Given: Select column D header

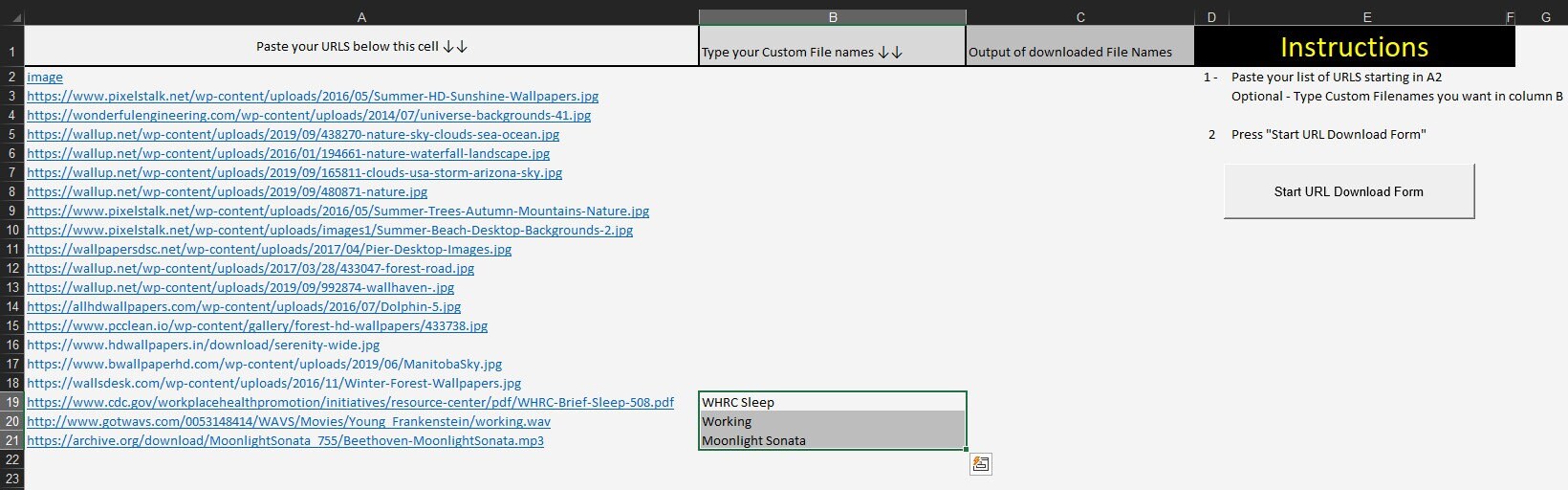Looking at the screenshot, I should 1211,17.
